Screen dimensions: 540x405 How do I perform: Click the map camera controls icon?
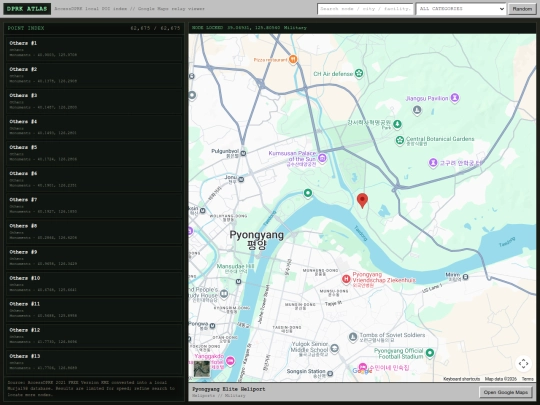[x=523, y=363]
